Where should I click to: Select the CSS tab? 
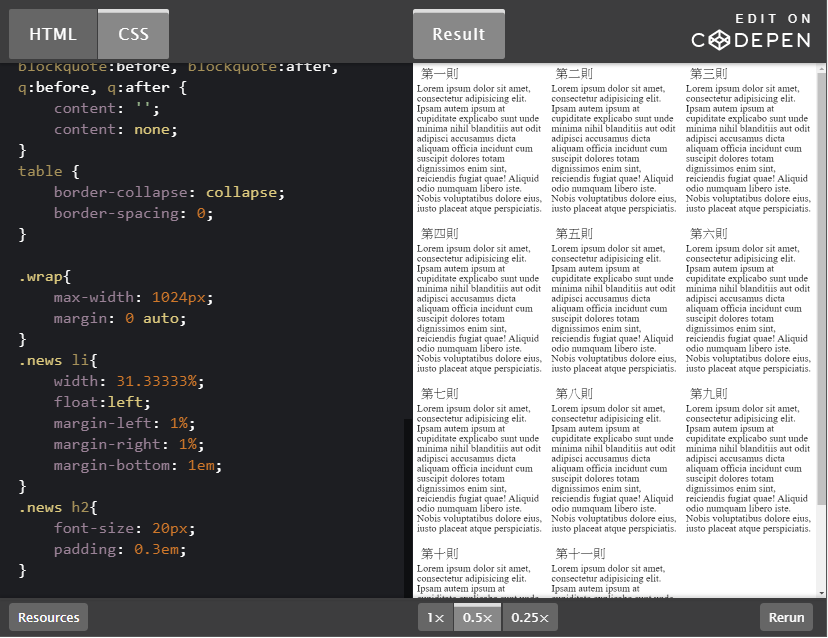point(133,34)
